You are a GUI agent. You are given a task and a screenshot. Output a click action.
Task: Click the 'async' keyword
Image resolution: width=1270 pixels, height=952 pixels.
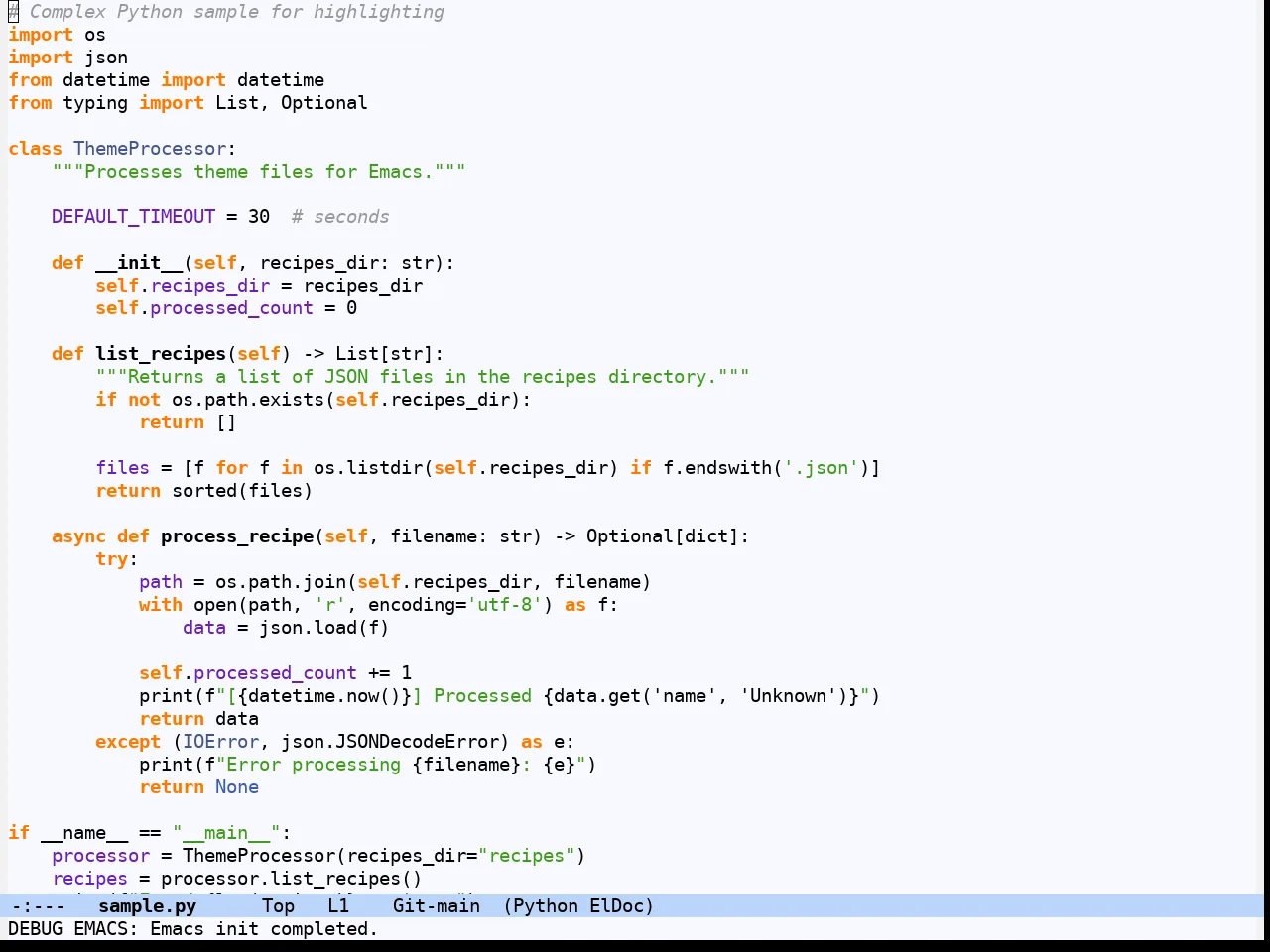pos(78,536)
